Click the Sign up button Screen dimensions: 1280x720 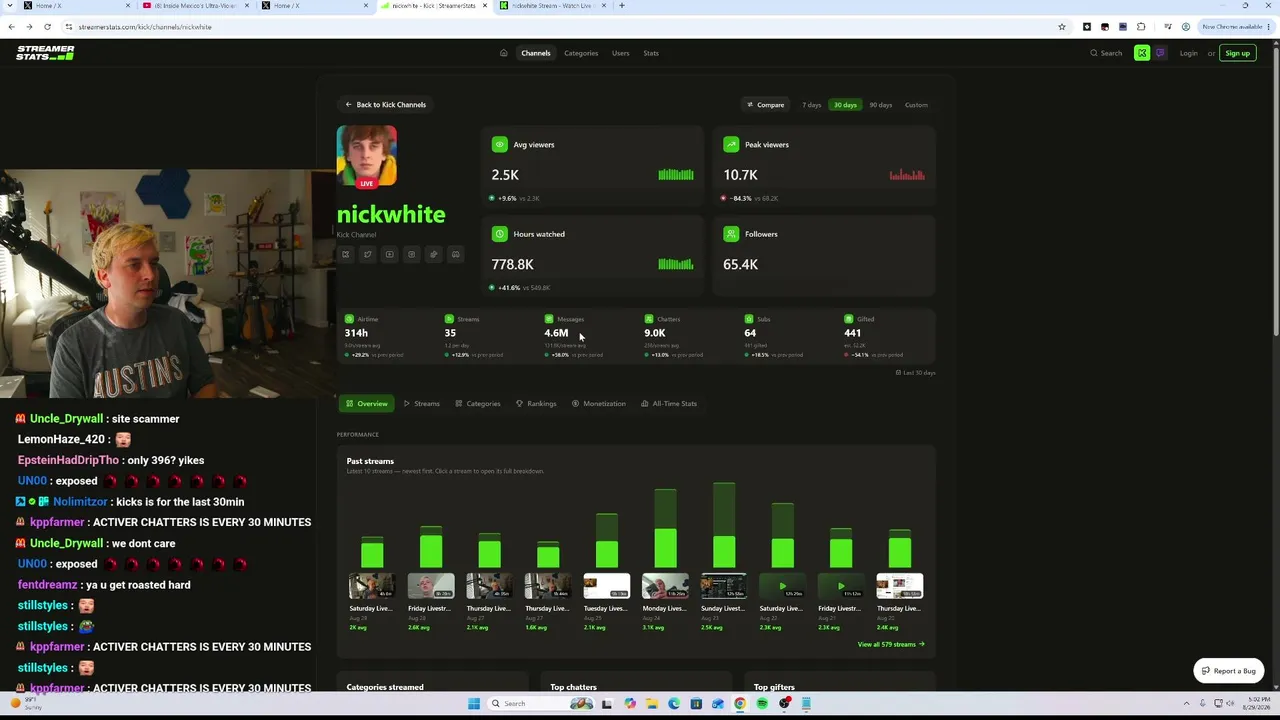point(1238,53)
